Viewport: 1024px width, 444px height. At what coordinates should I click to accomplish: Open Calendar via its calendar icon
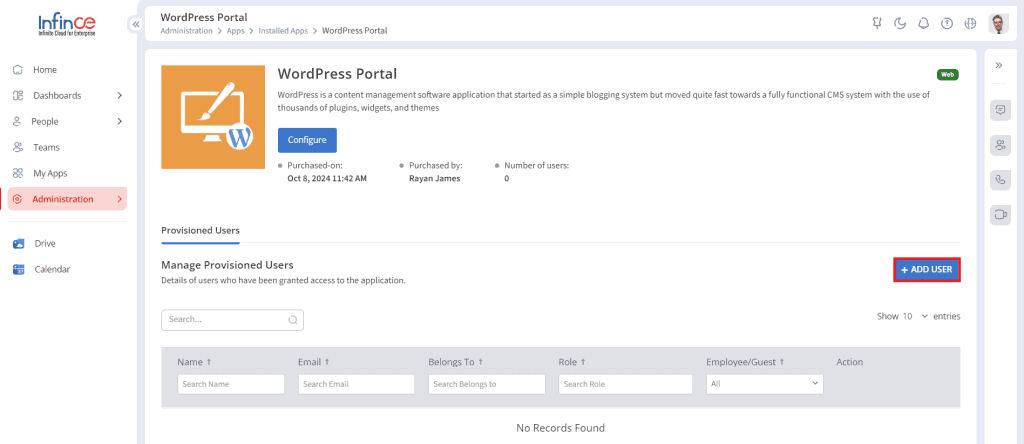19,270
